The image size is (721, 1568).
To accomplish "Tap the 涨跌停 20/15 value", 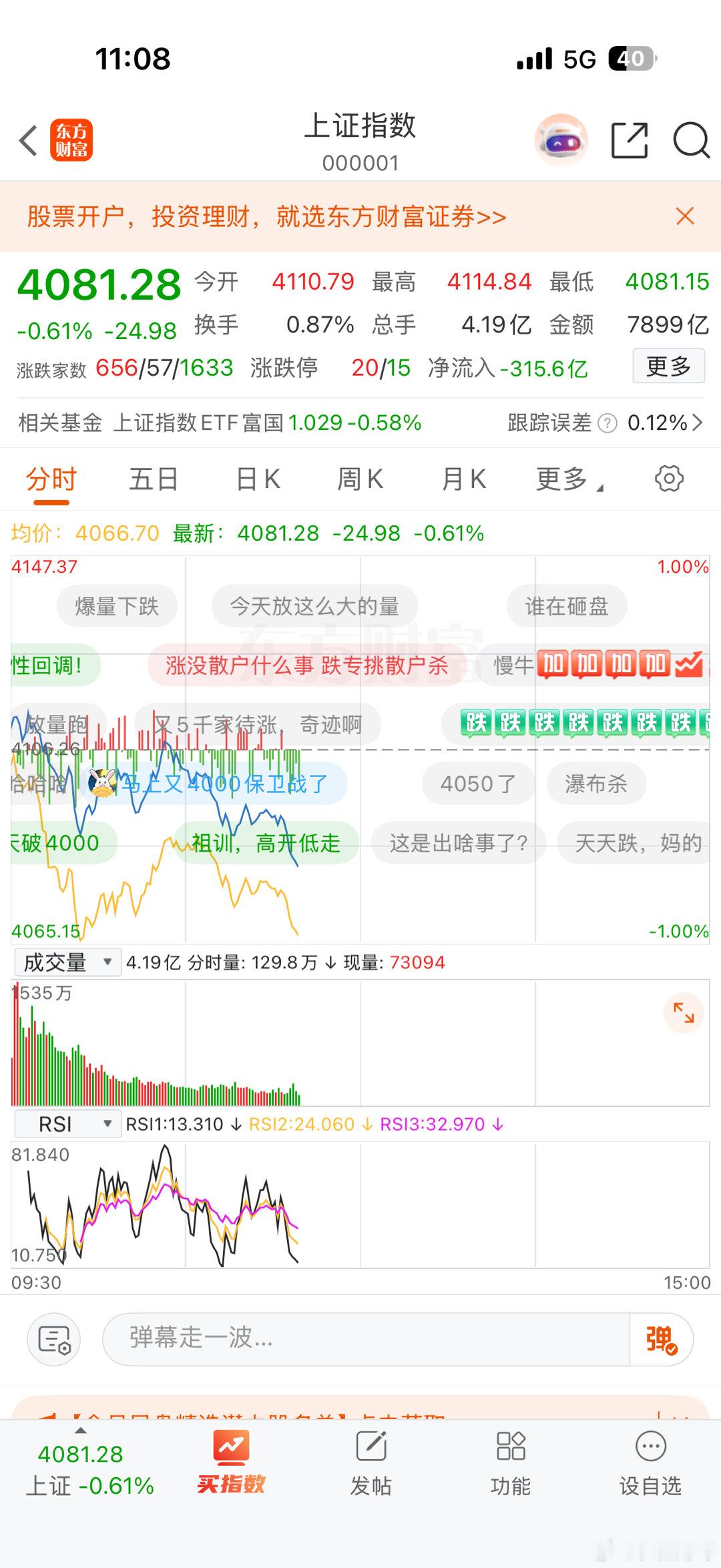I will click(381, 368).
